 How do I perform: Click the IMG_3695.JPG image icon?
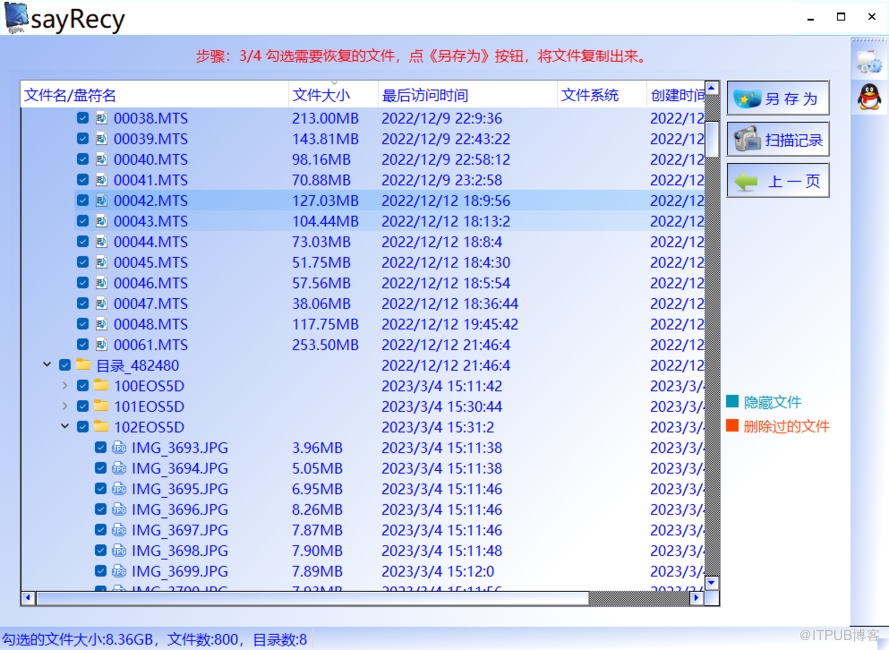[119, 488]
